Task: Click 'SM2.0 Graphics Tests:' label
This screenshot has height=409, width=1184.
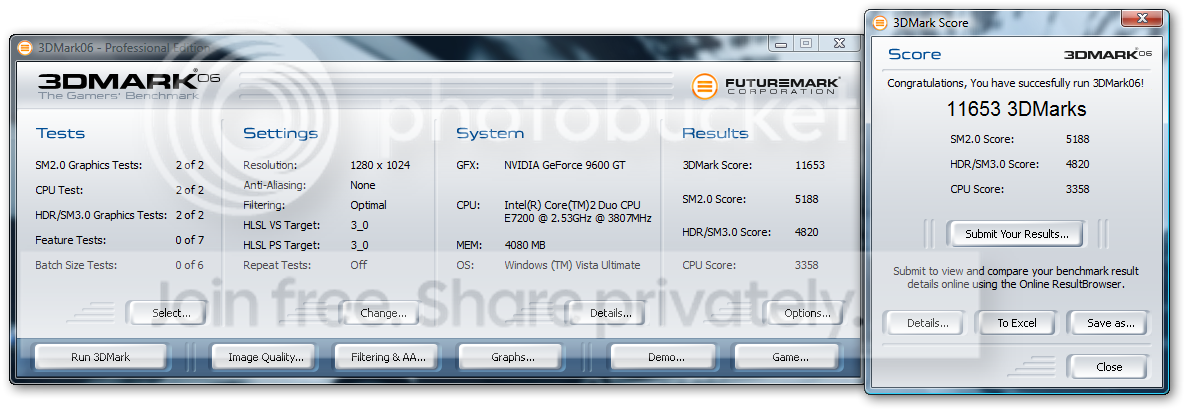Action: [88, 165]
